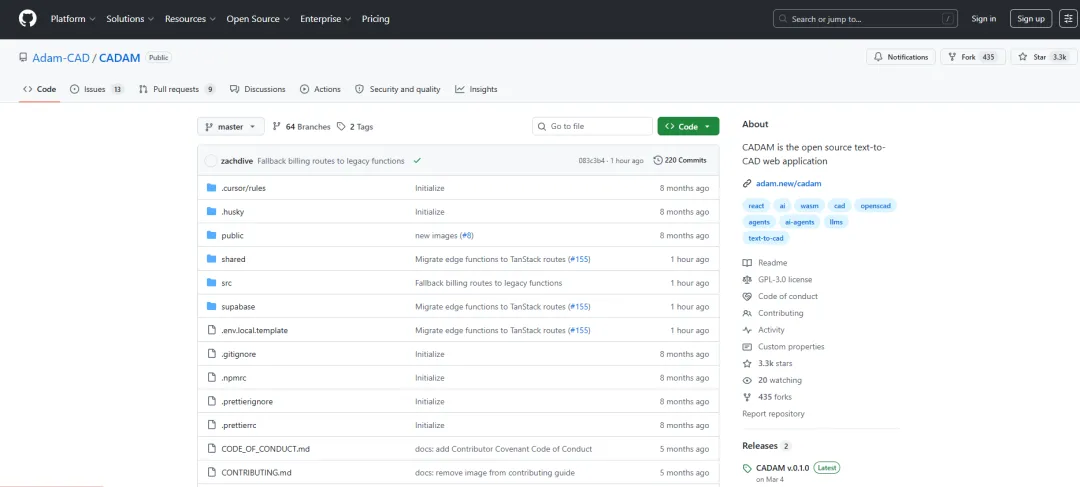Switch to the Issues tab
The height and width of the screenshot is (487, 1080).
[97, 90]
